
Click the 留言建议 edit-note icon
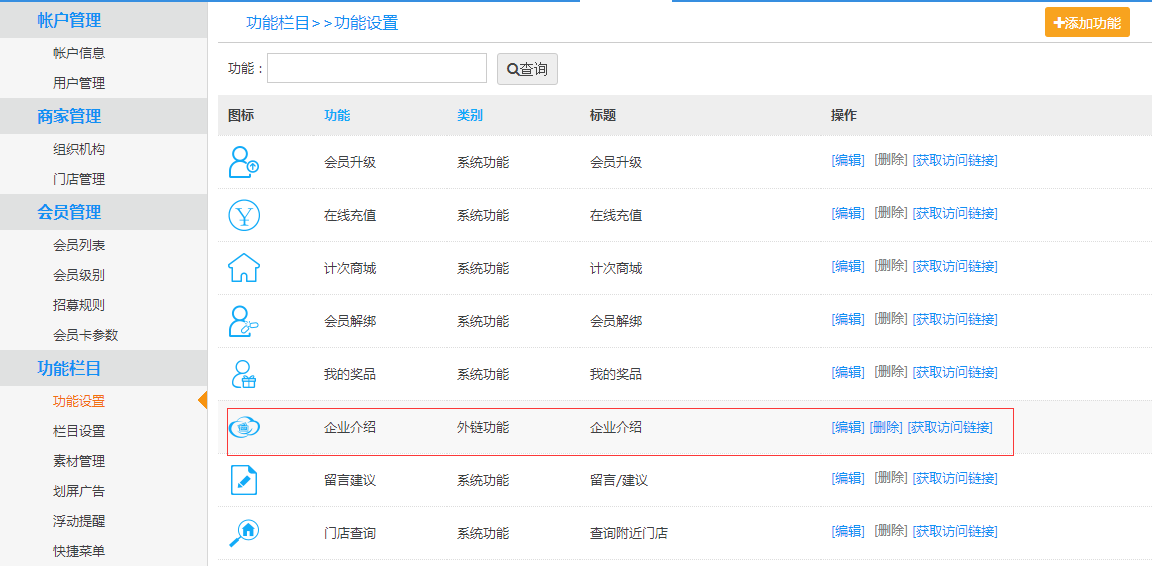pyautogui.click(x=244, y=480)
